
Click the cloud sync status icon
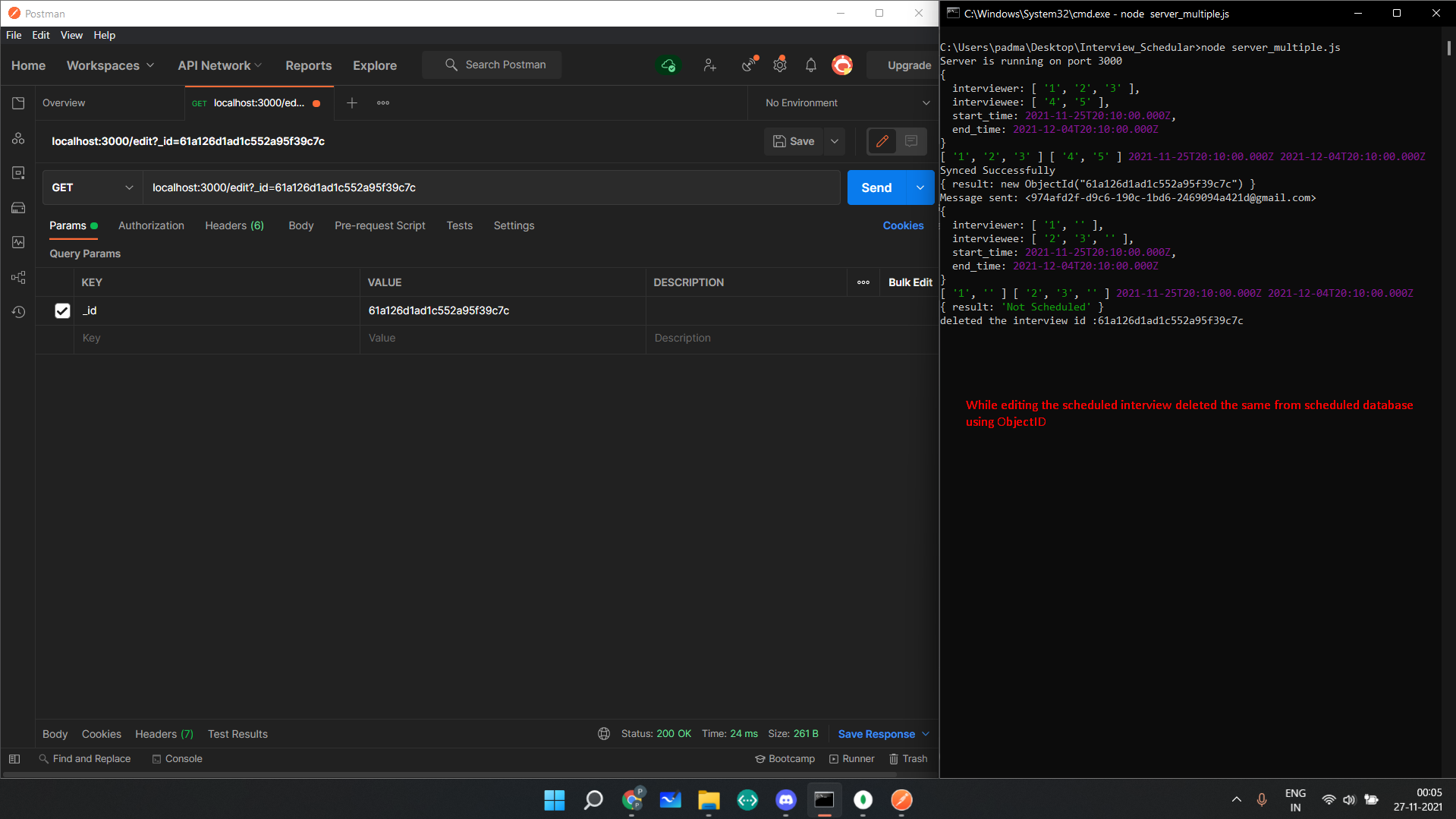click(x=668, y=65)
